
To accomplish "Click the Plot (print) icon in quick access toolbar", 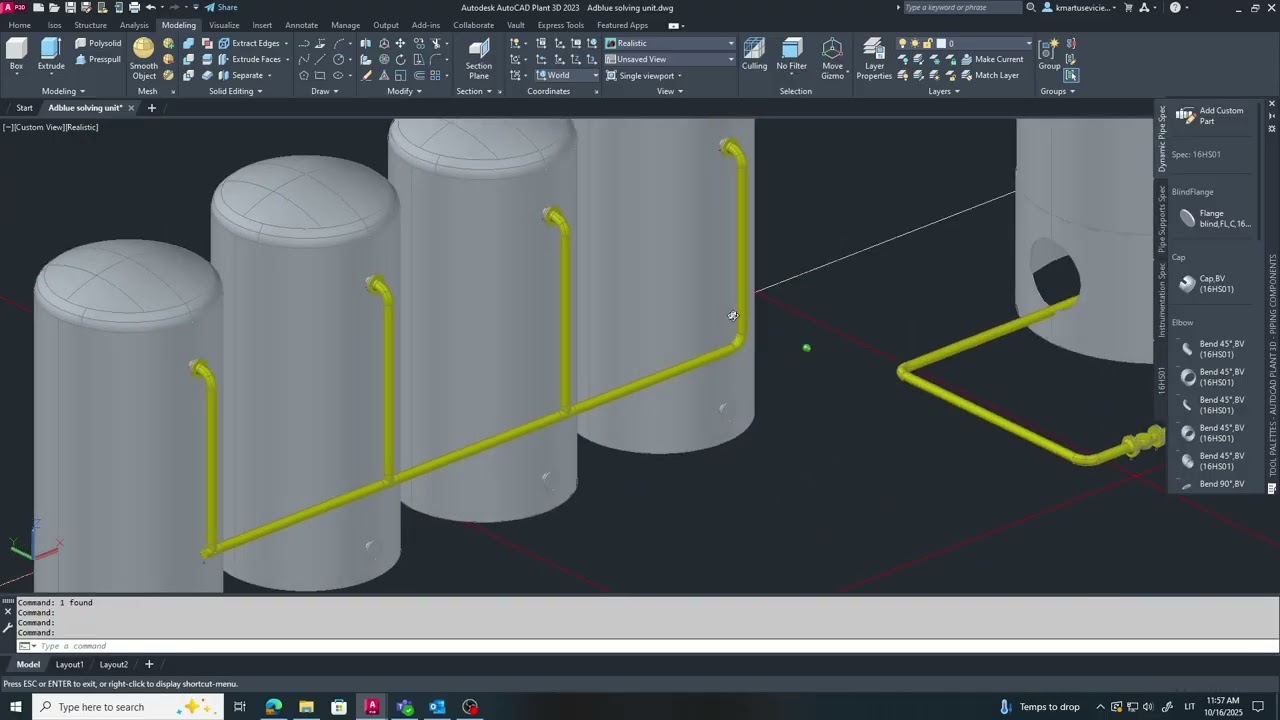I will (134, 7).
